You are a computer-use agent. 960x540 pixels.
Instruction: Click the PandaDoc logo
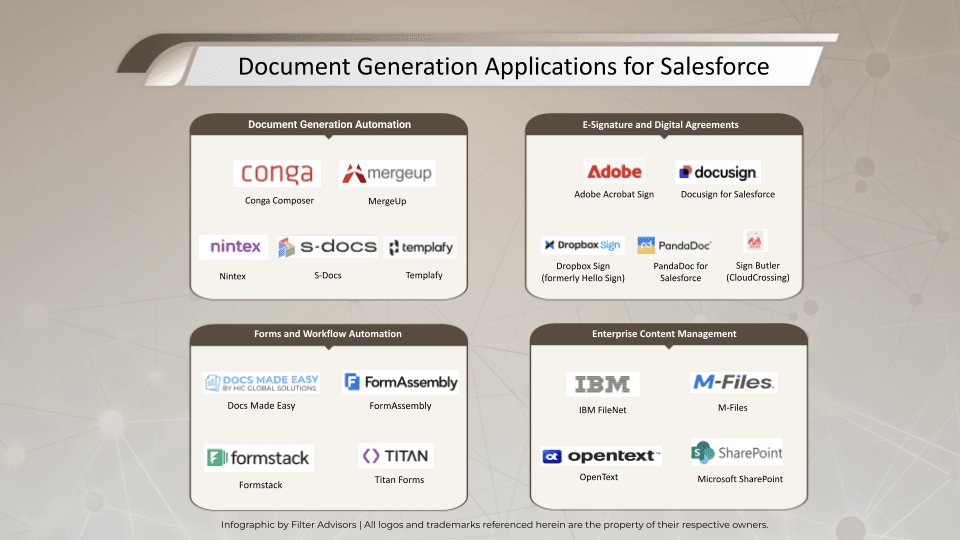(675, 246)
